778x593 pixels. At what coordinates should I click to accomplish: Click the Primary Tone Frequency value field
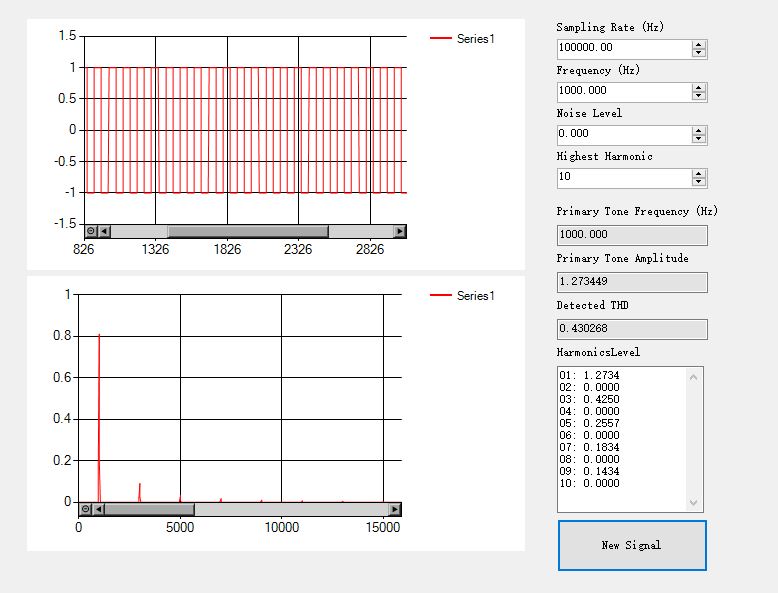coord(632,235)
